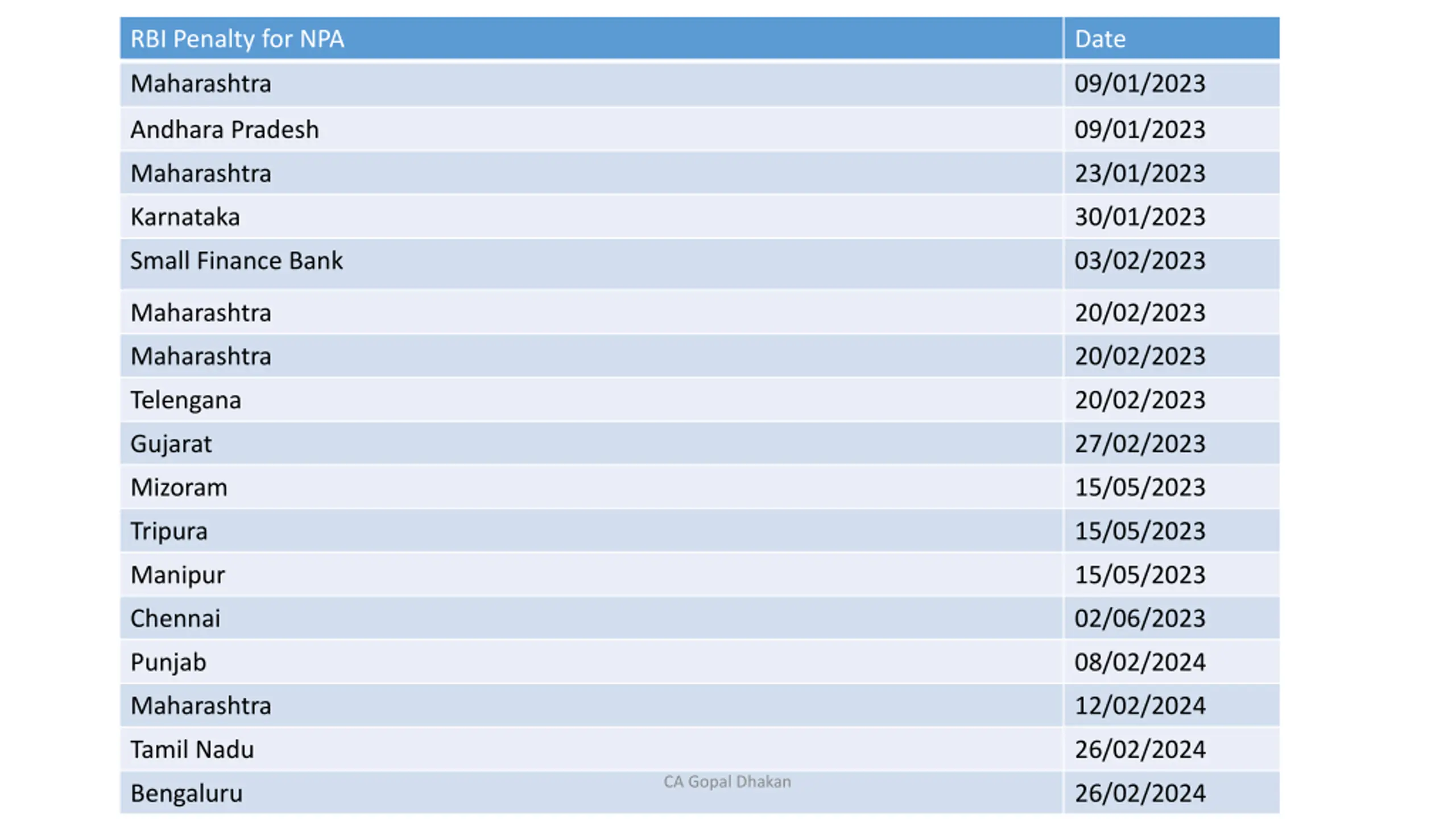Click the 'Gujarat' row entry

tap(591, 444)
